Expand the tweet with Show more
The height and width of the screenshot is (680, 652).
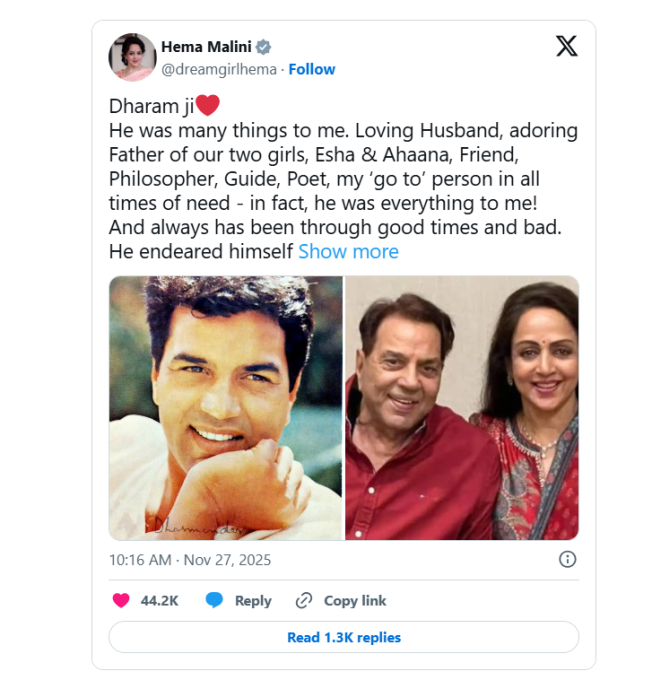[348, 252]
